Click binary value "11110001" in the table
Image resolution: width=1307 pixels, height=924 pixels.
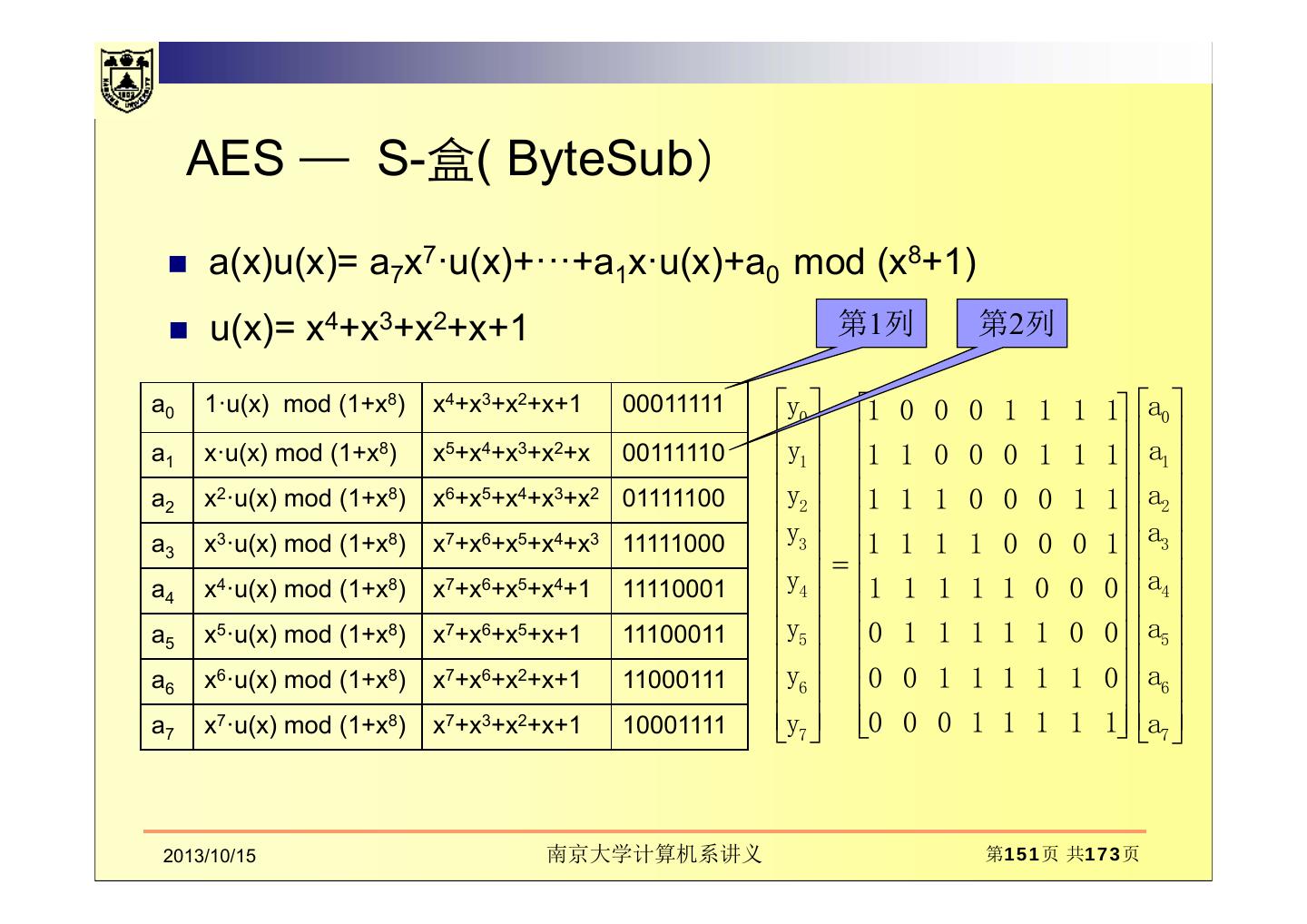673,589
